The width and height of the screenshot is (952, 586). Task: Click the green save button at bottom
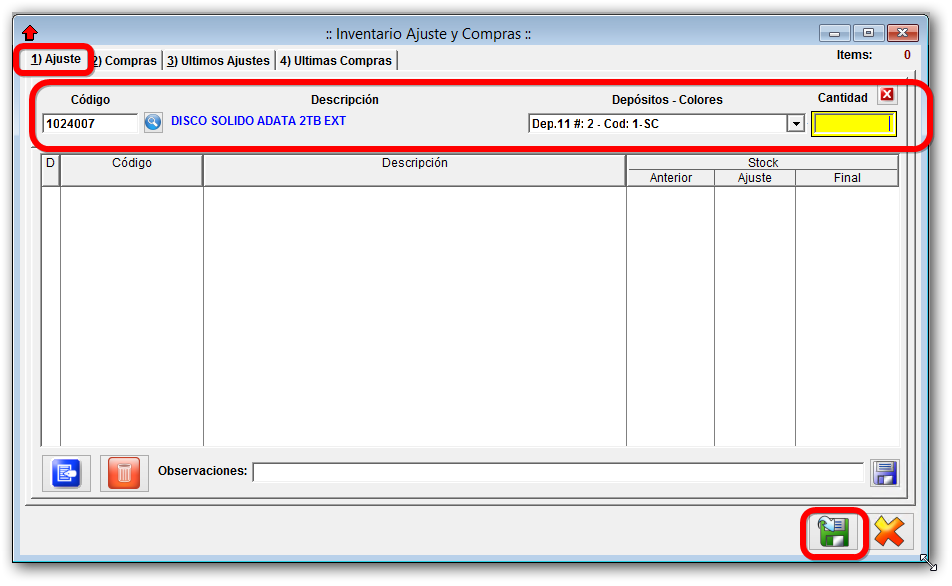pos(832,532)
